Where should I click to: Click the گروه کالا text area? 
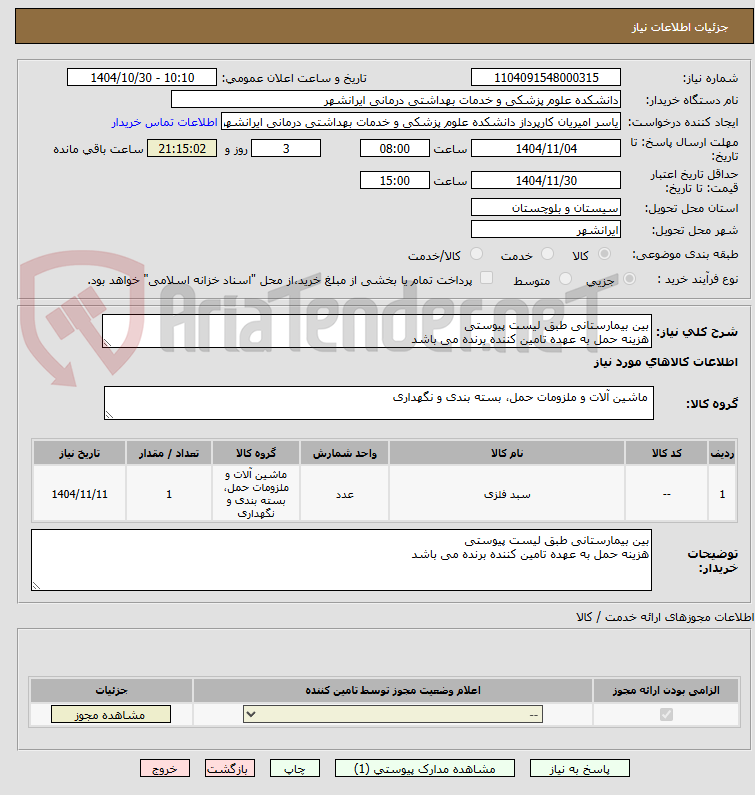(379, 403)
